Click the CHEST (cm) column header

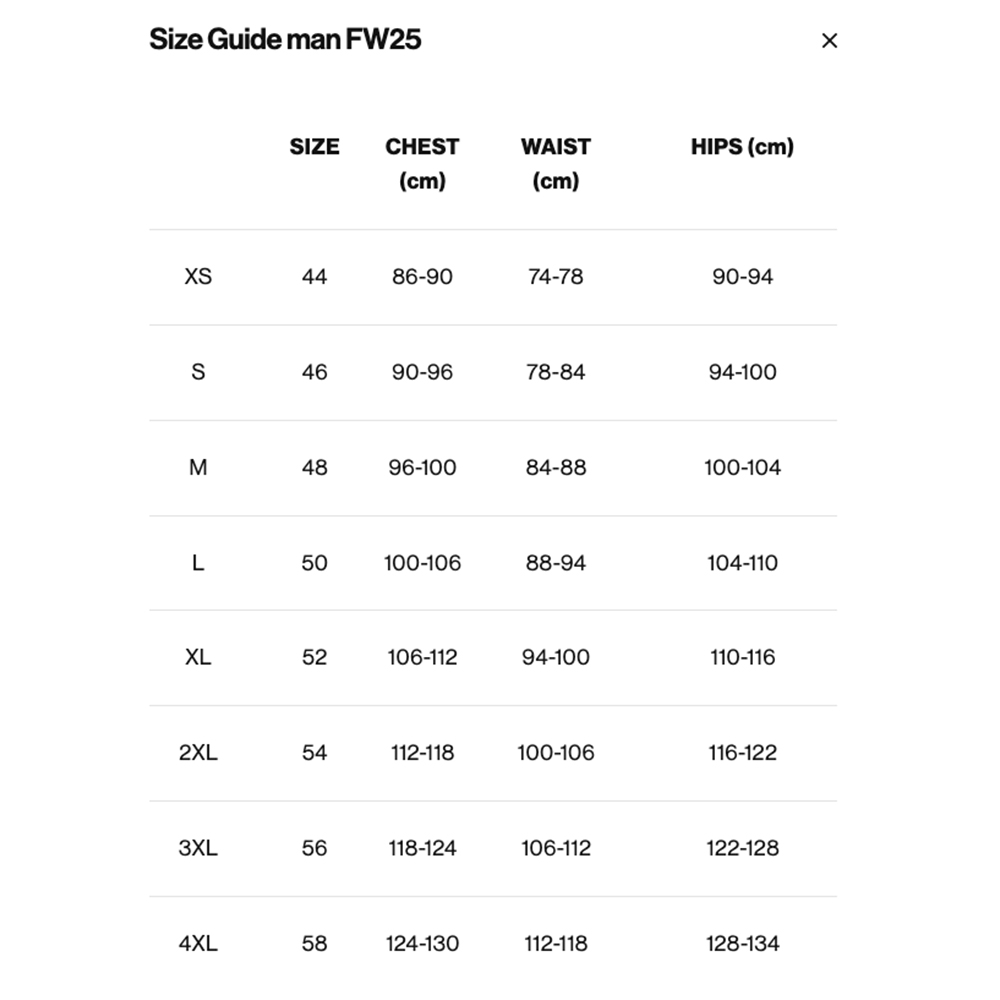(422, 163)
